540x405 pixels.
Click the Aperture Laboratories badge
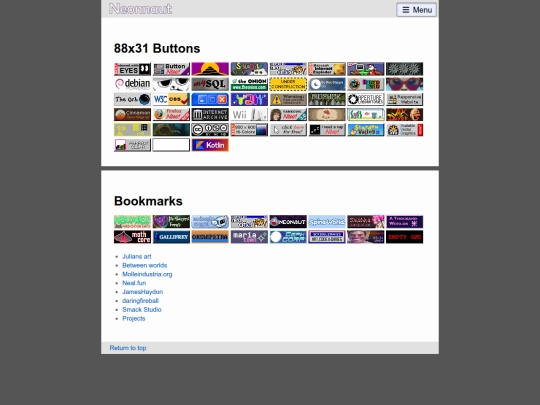point(366,100)
